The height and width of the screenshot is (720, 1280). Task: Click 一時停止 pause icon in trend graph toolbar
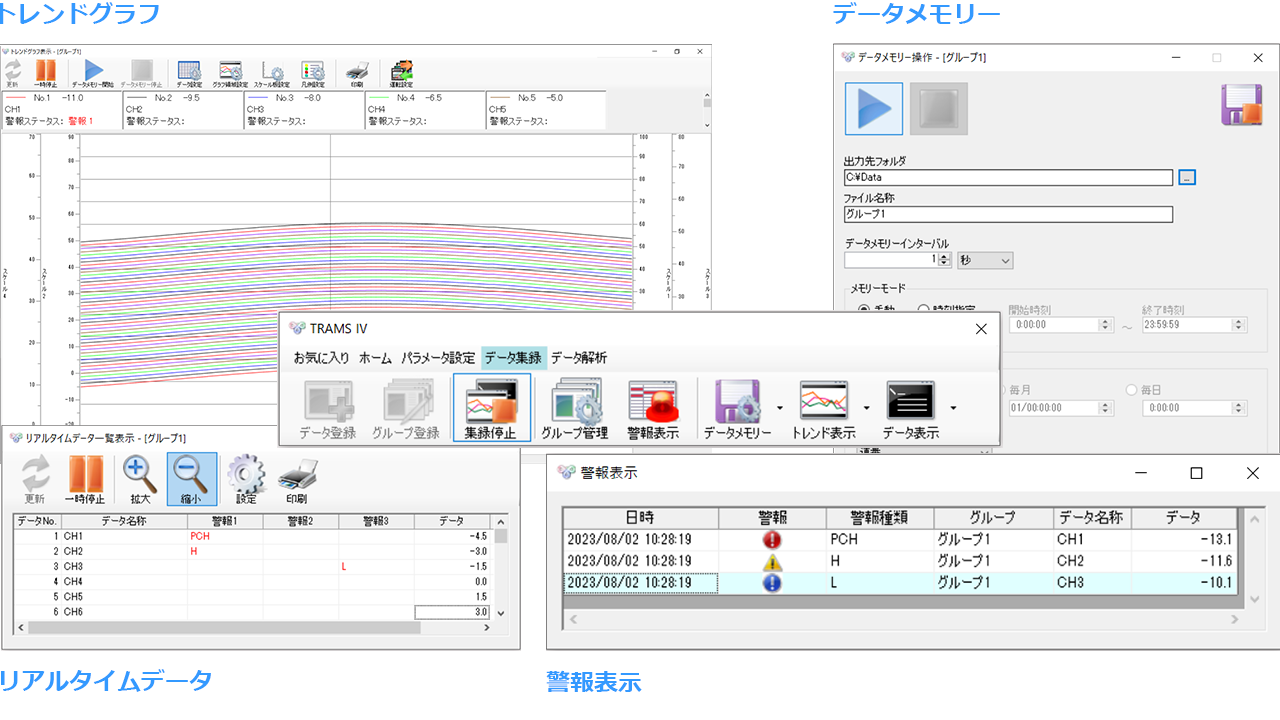click(x=46, y=73)
